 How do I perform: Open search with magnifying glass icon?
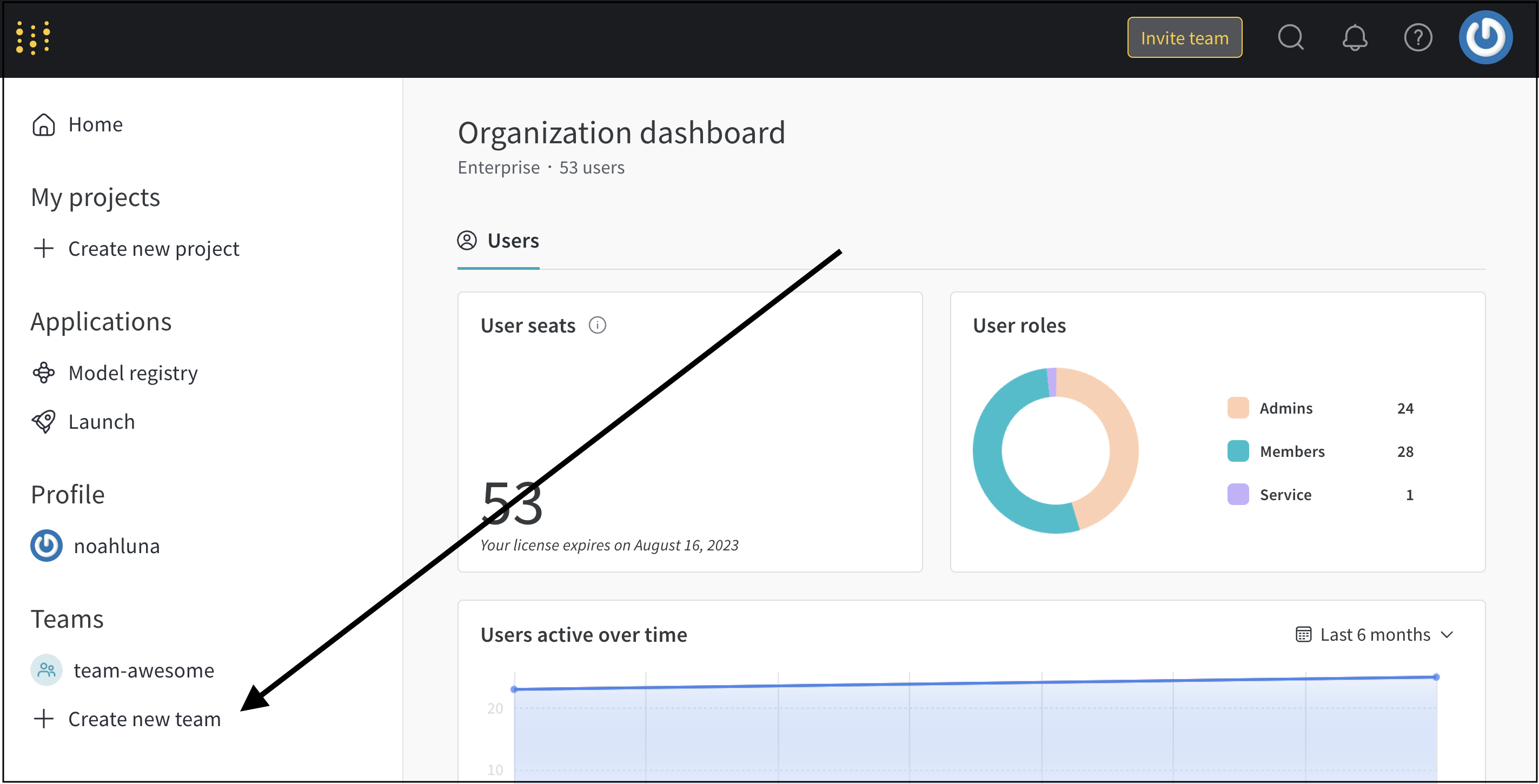click(1290, 38)
